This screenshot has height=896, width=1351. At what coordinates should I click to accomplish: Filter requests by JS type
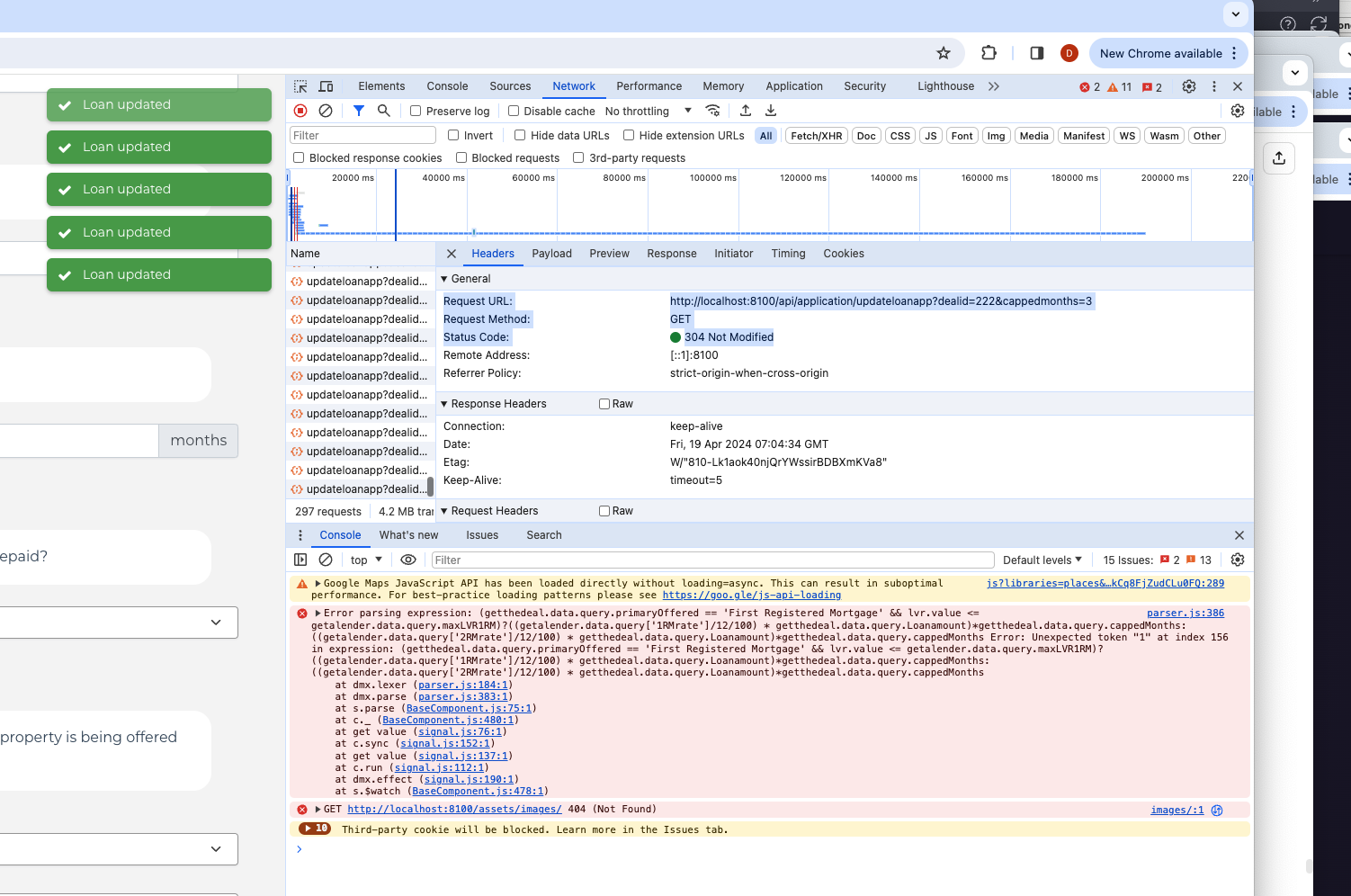tap(930, 136)
